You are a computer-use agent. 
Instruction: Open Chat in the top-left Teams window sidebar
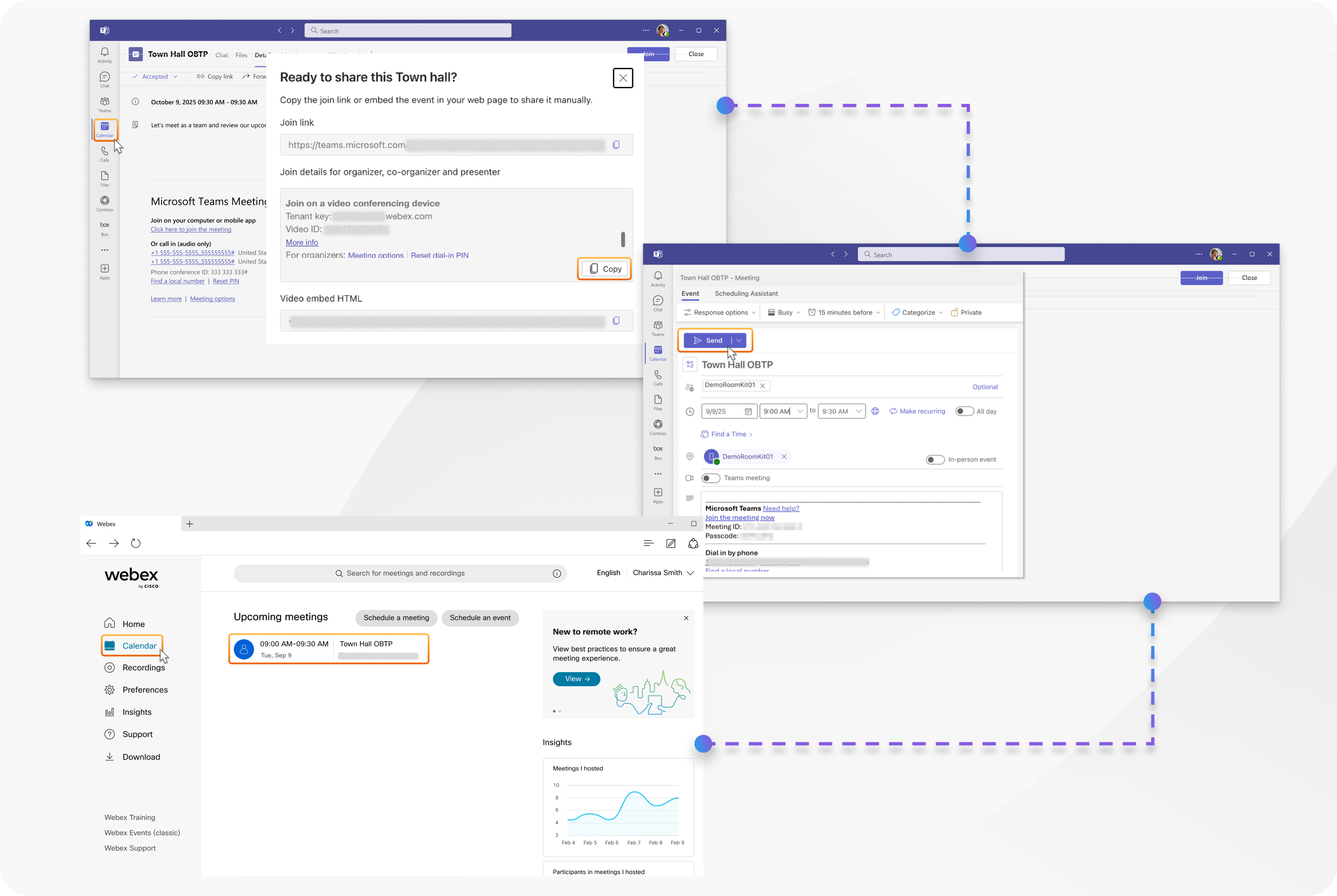pos(104,79)
